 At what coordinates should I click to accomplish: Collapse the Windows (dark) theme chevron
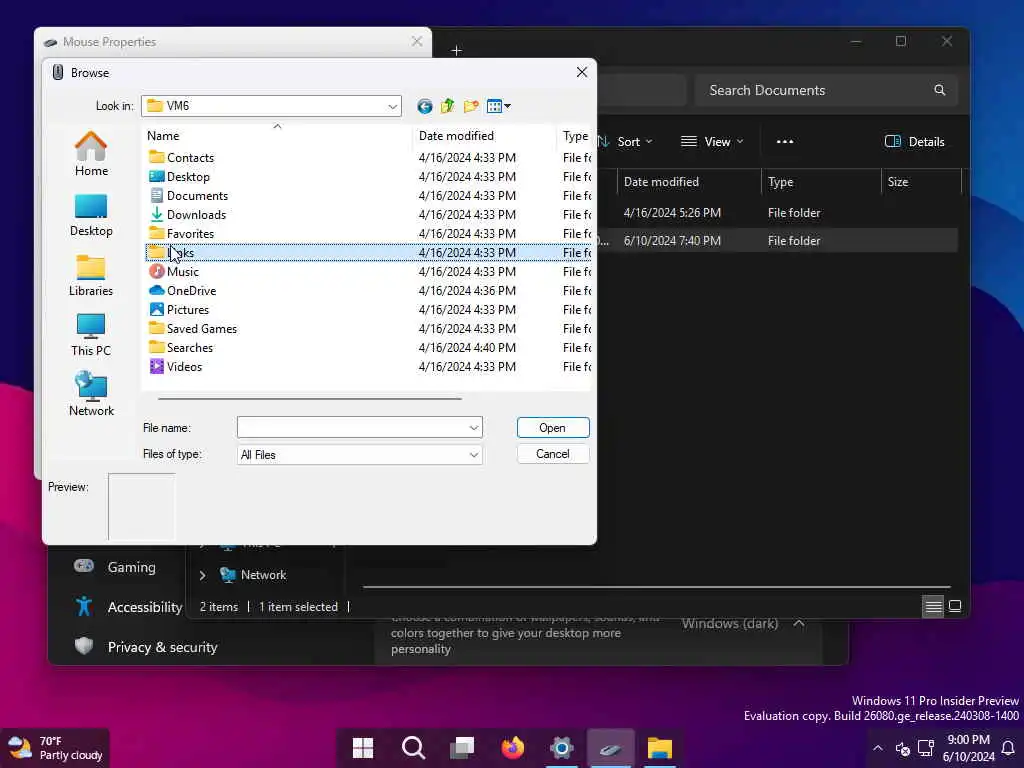pos(799,624)
